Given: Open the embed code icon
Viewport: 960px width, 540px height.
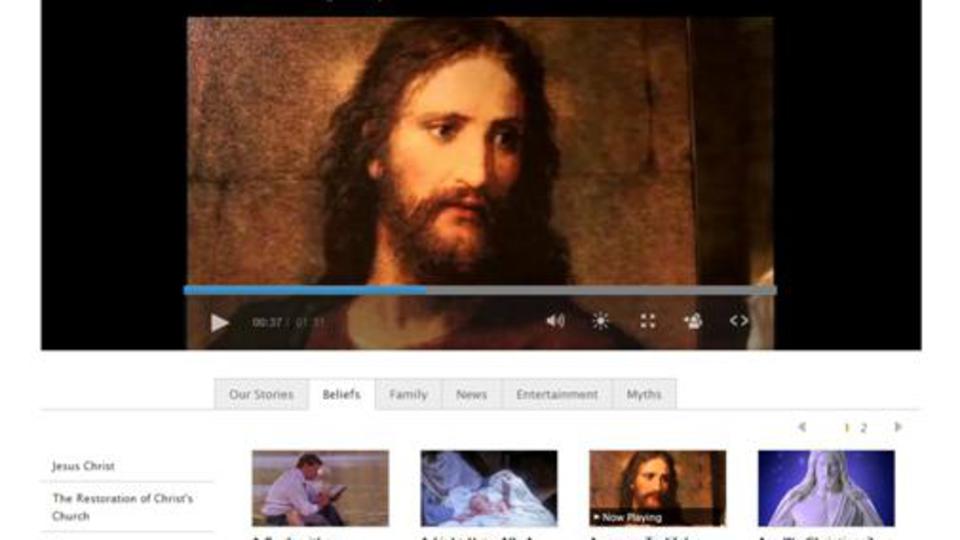Looking at the screenshot, I should [739, 321].
